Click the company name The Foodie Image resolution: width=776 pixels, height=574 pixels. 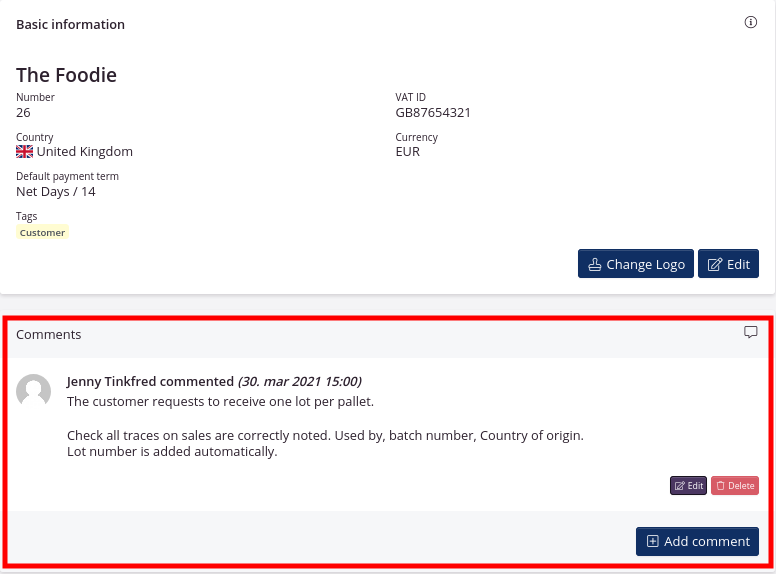pyautogui.click(x=66, y=75)
